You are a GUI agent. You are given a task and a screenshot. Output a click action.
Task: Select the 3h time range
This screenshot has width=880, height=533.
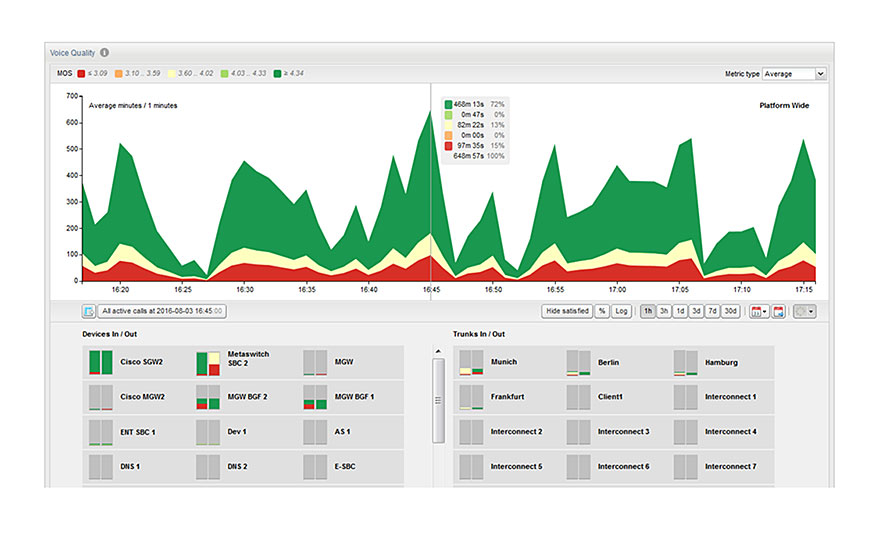(664, 311)
